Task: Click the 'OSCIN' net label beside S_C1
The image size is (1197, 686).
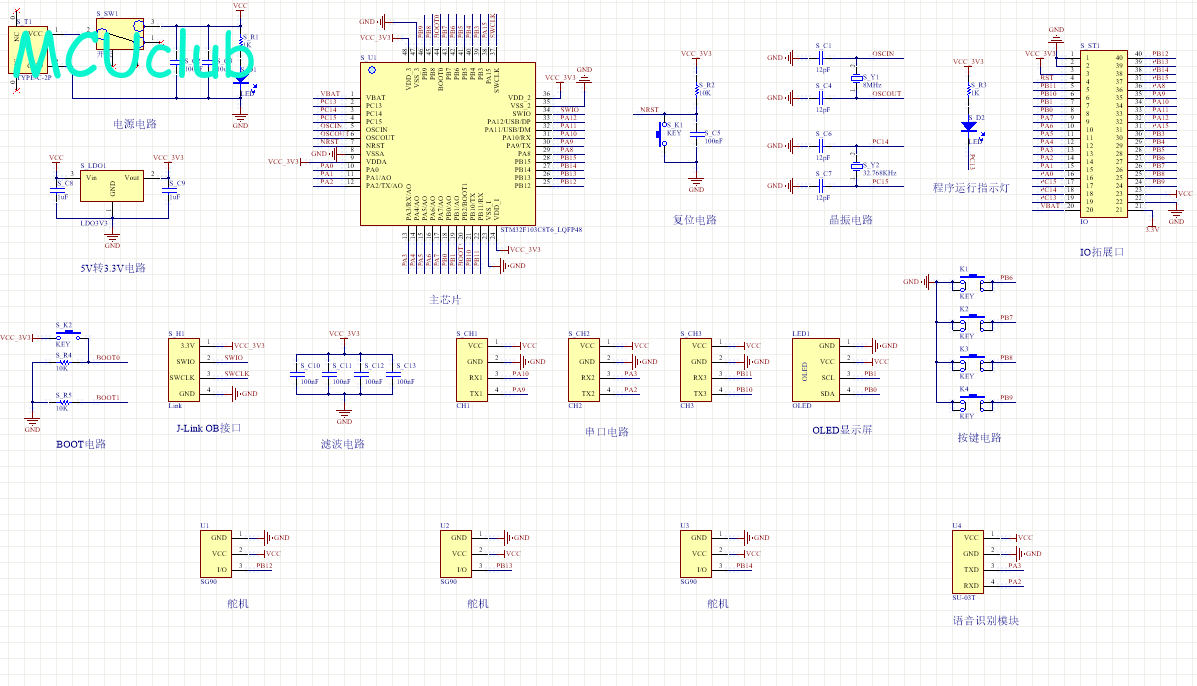Action: (882, 53)
